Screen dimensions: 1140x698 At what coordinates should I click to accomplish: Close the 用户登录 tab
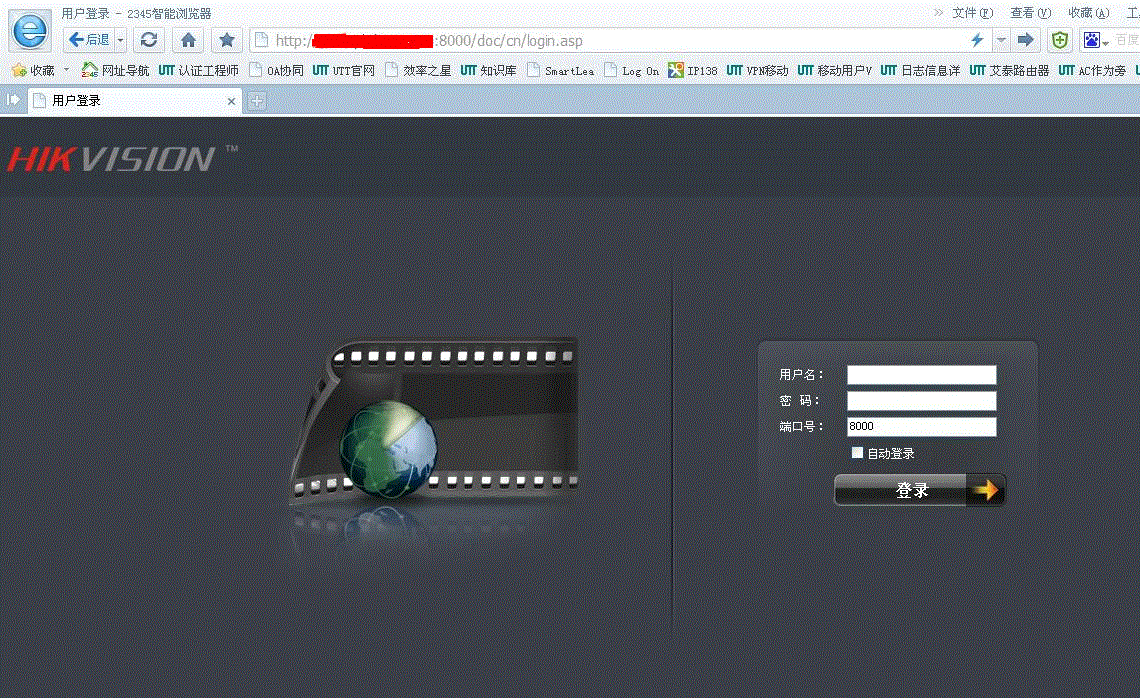(231, 101)
